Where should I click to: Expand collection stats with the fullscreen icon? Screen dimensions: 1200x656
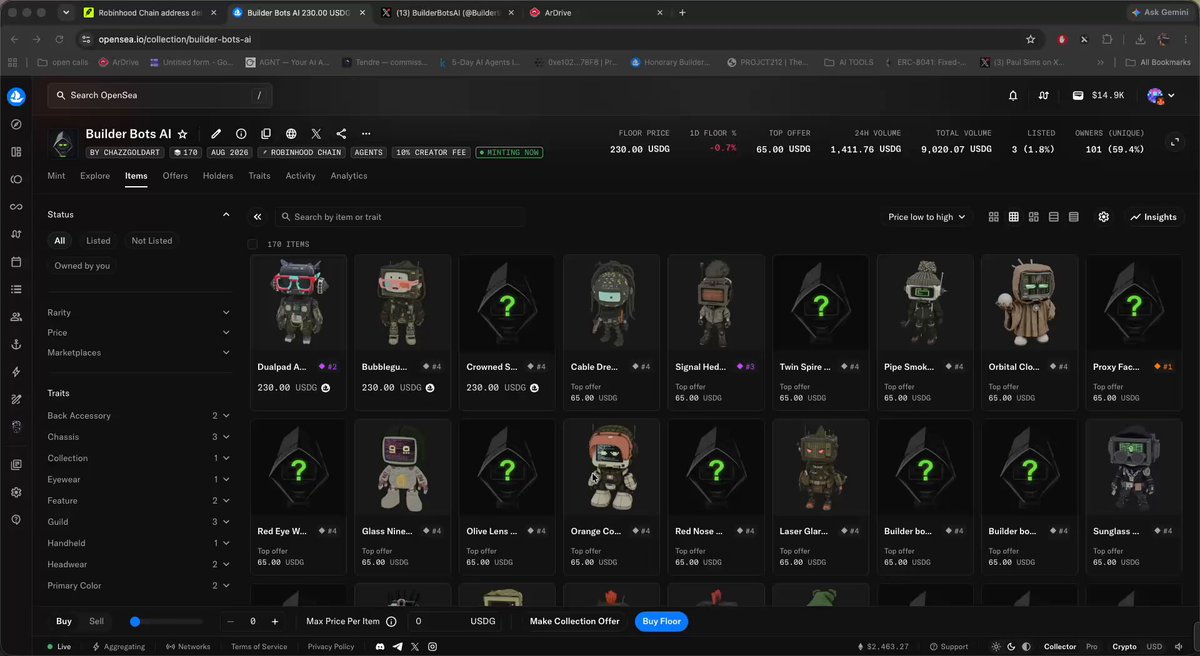coord(1174,143)
